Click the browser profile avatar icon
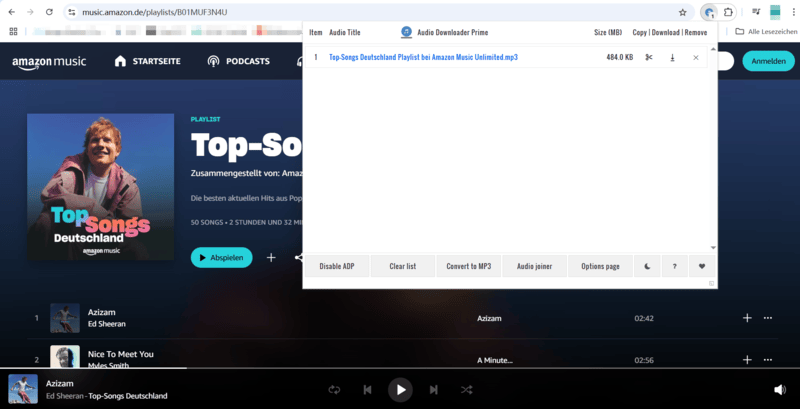 tap(775, 12)
